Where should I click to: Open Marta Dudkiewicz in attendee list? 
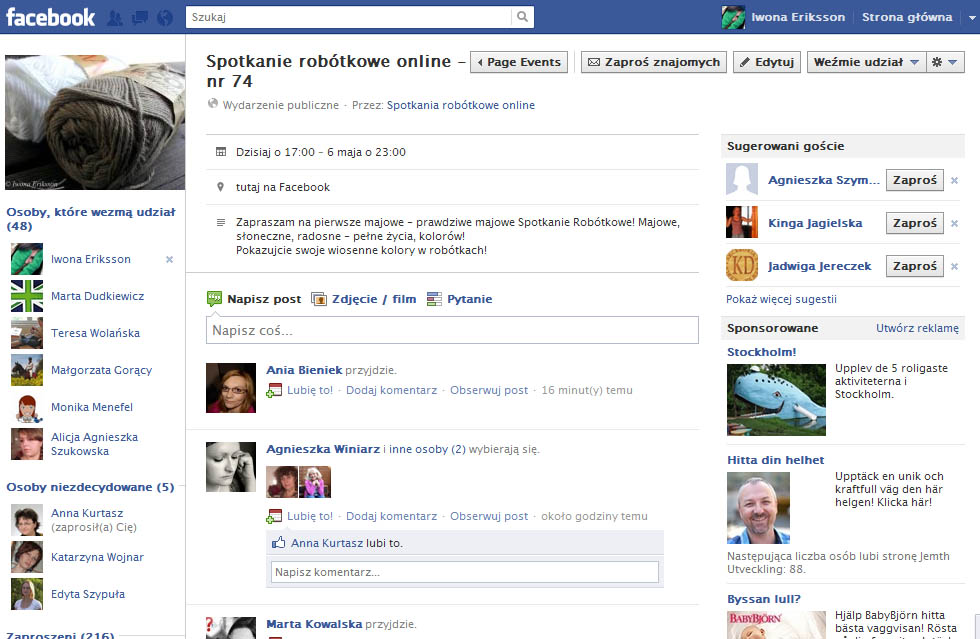[98, 296]
